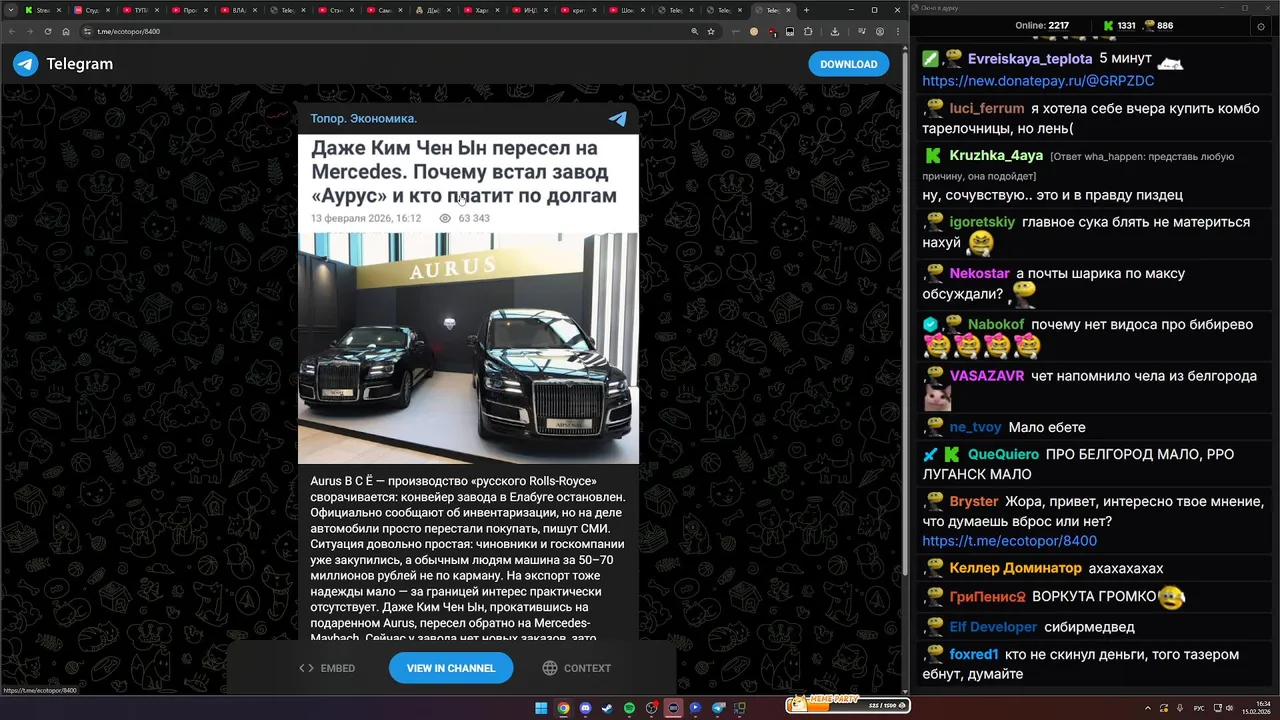
Task: Click username Келлер Доминатор in chat
Action: pos(1015,568)
